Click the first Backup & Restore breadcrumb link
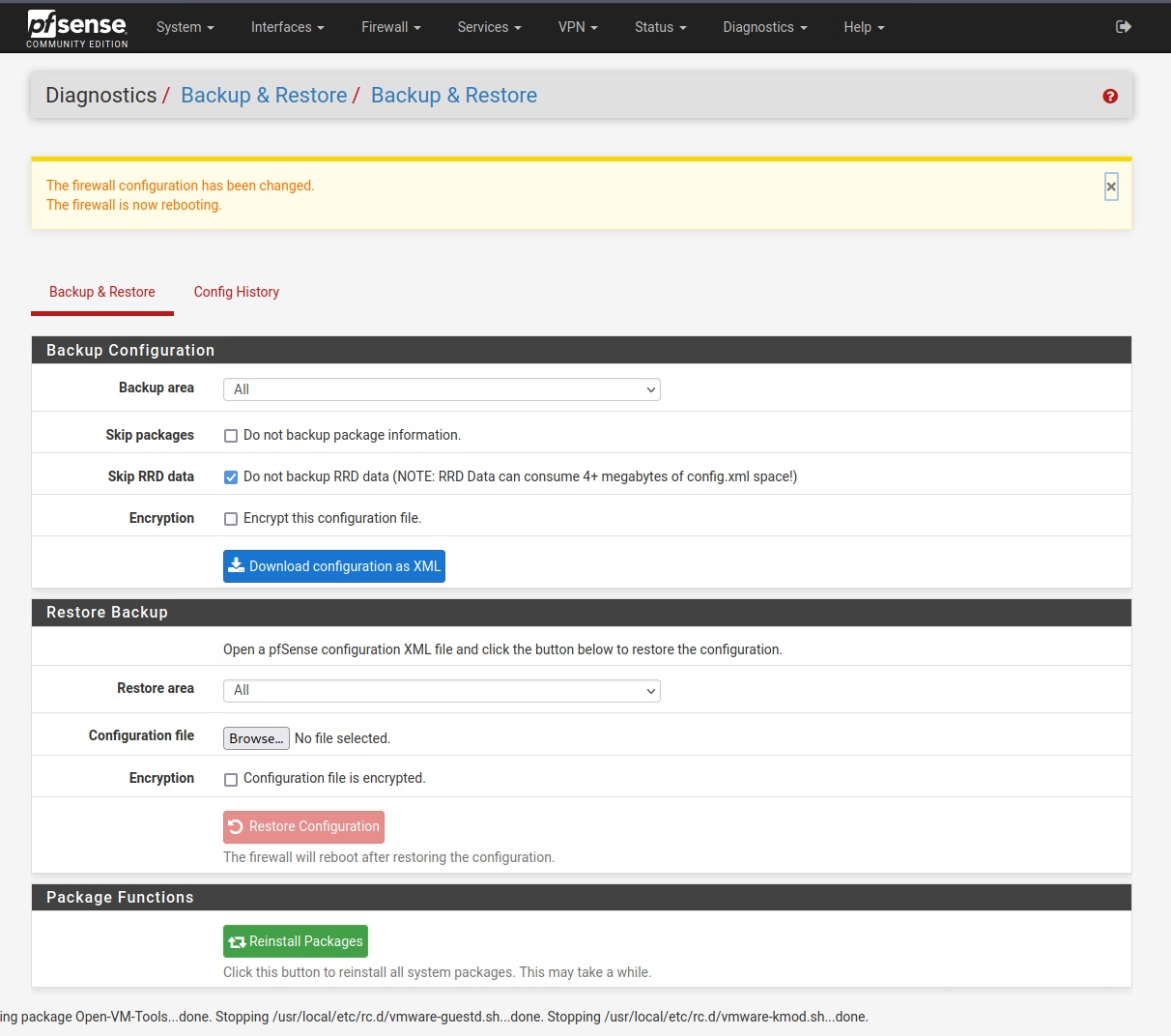1171x1036 pixels. click(x=264, y=96)
